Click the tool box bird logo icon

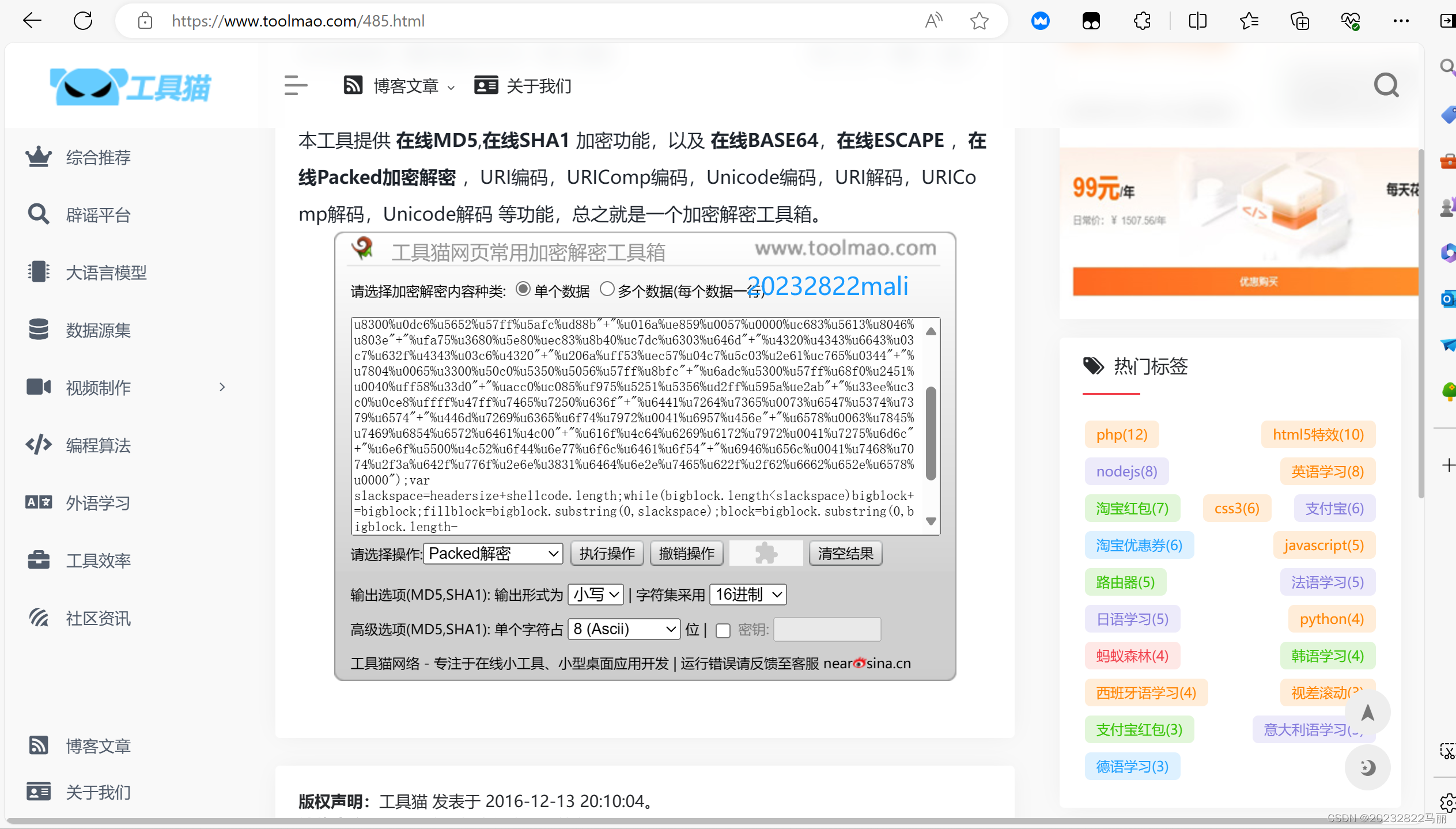pyautogui.click(x=363, y=248)
